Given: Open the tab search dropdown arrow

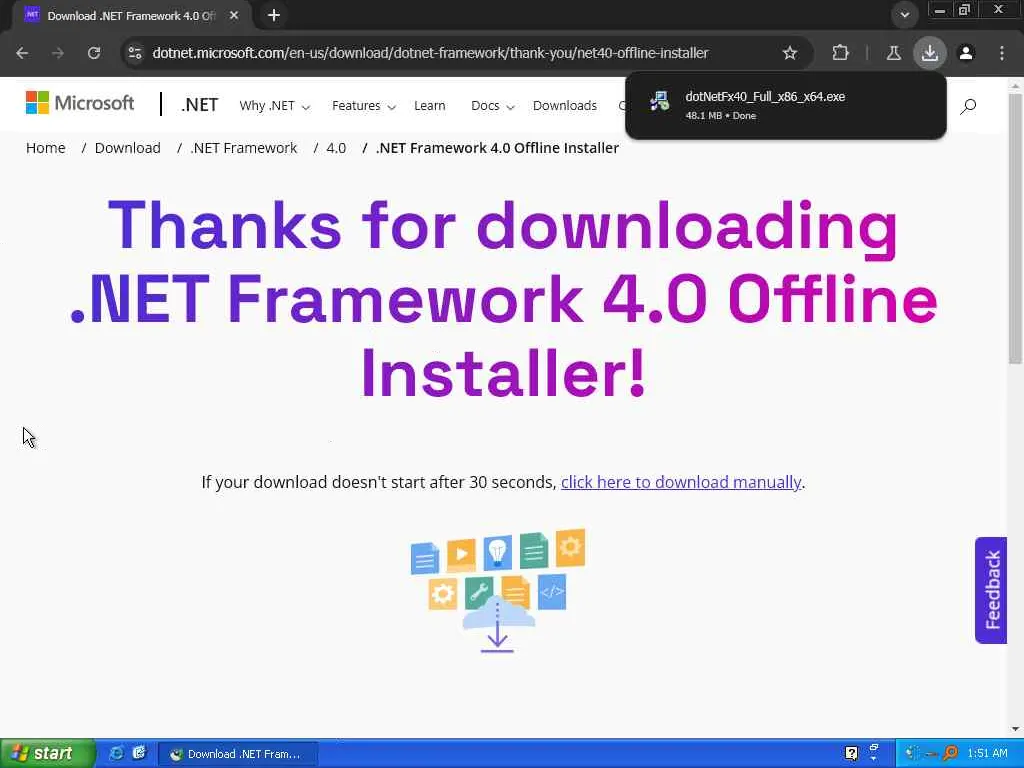Looking at the screenshot, I should (x=904, y=15).
